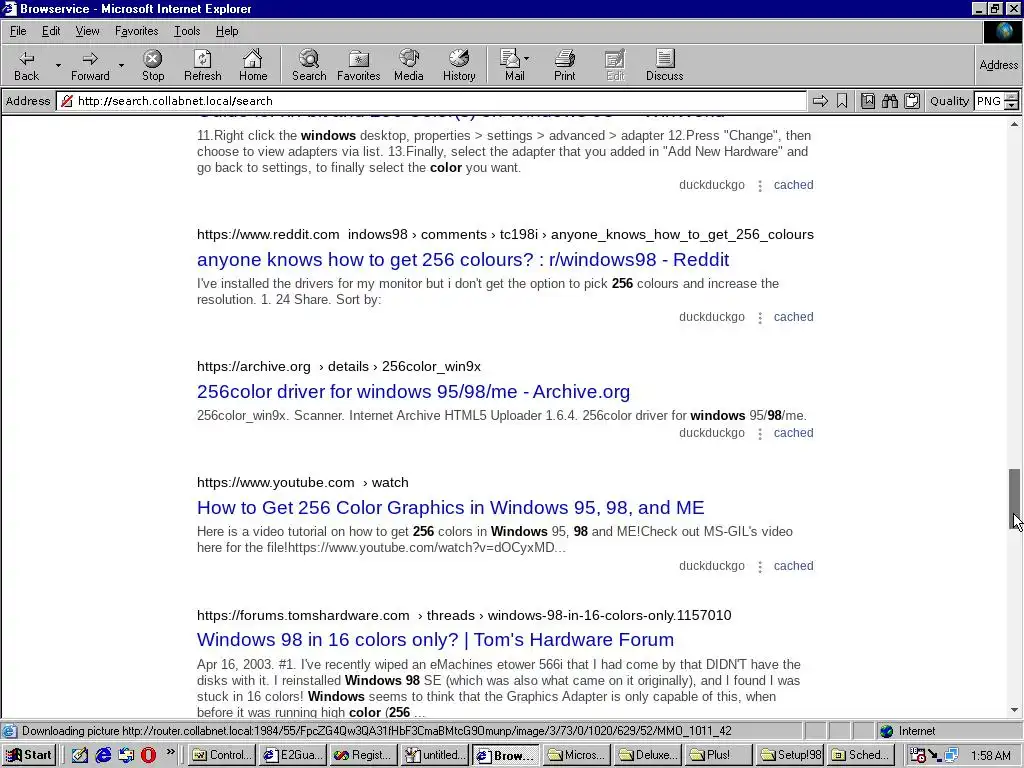Click the notepad Quick Launch icon
1024x768 pixels.
80,755
